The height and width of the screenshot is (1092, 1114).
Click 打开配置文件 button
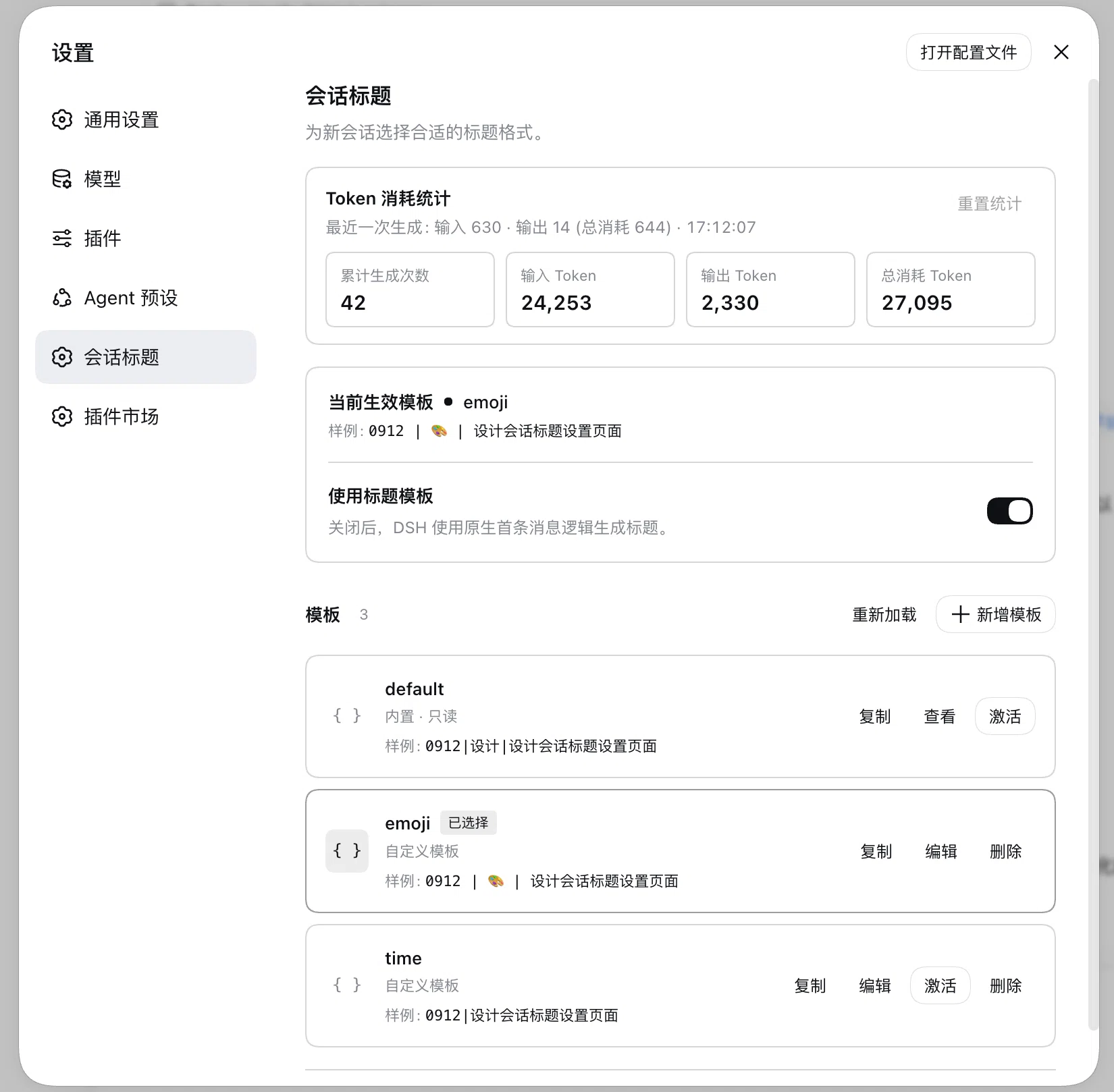click(x=968, y=52)
